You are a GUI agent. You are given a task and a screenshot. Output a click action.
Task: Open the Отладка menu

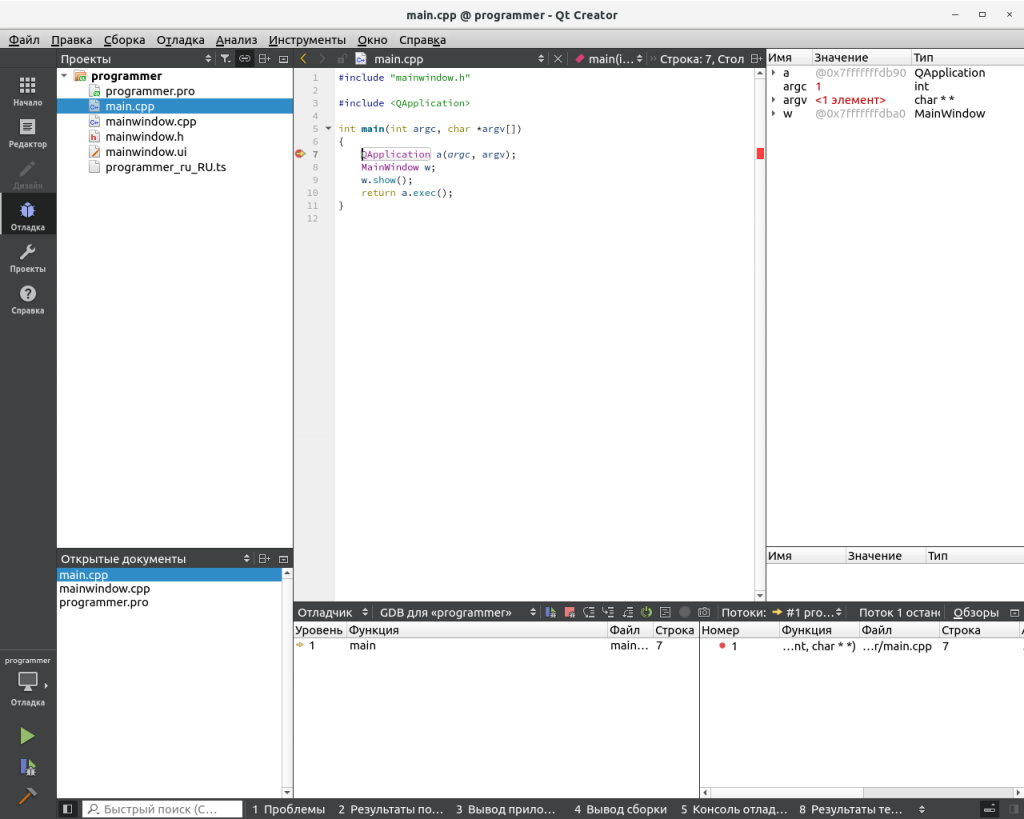click(180, 40)
